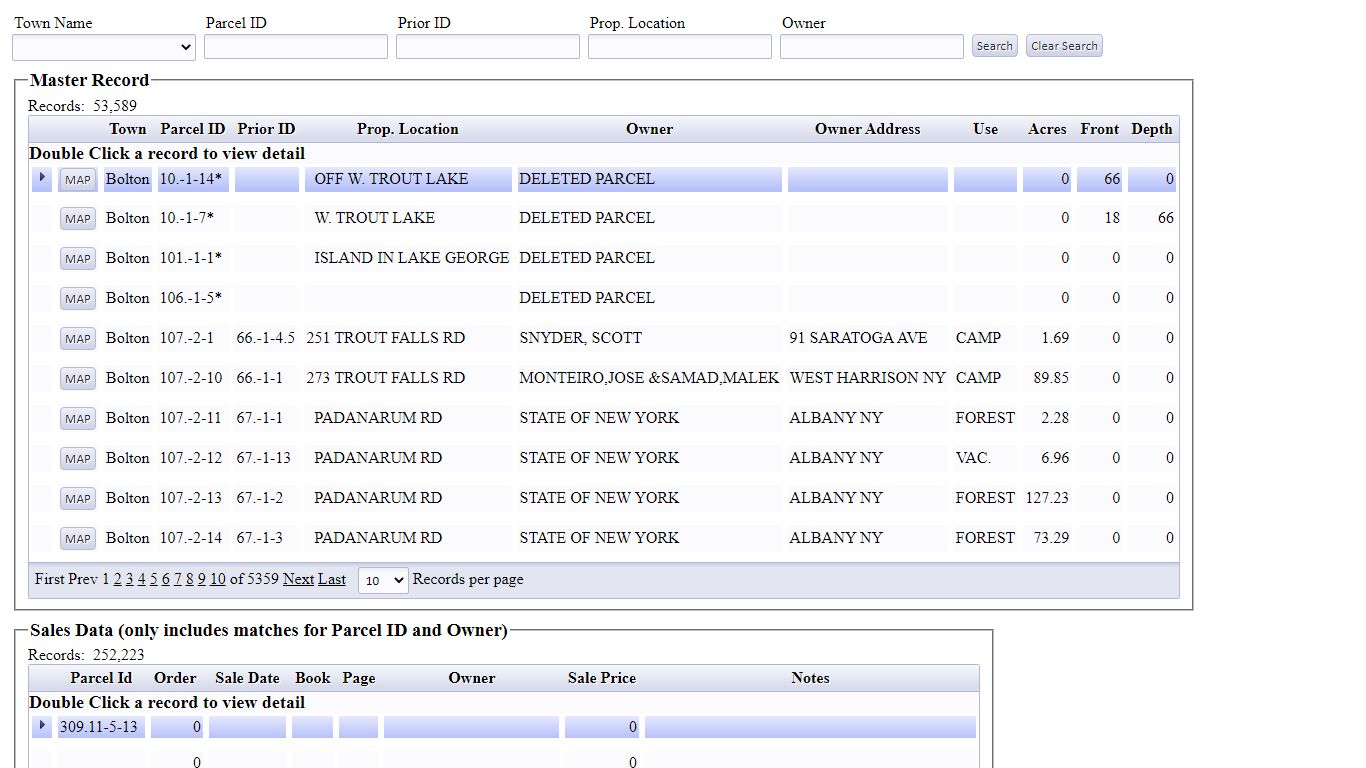Click the Clear Search button
Image resolution: width=1366 pixels, height=768 pixels.
[1064, 46]
